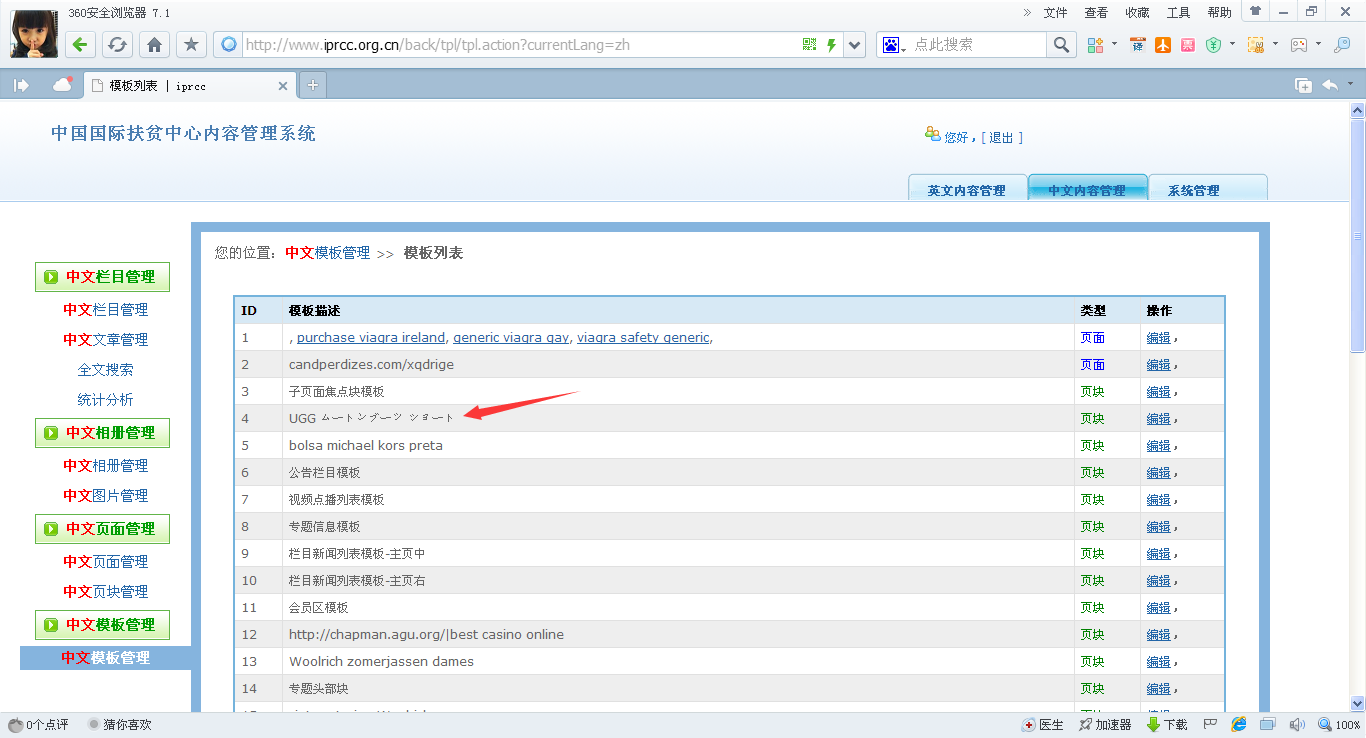Bookmark page with the star icon
Viewport: 1366px width, 738px height.
[191, 45]
